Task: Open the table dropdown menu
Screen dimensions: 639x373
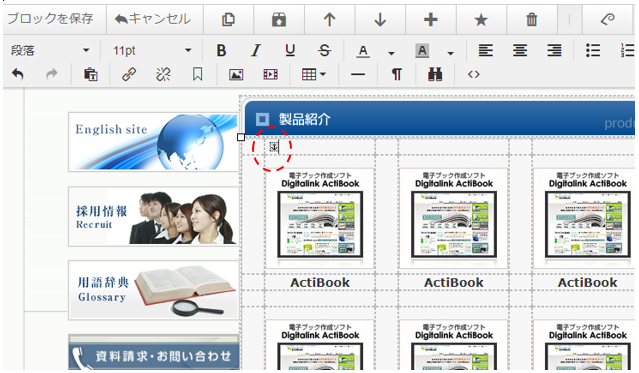Action: point(313,74)
